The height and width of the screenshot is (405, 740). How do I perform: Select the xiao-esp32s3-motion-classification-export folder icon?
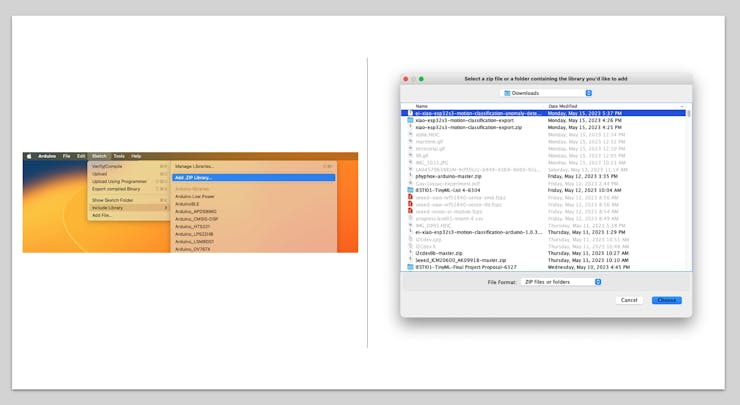point(410,120)
